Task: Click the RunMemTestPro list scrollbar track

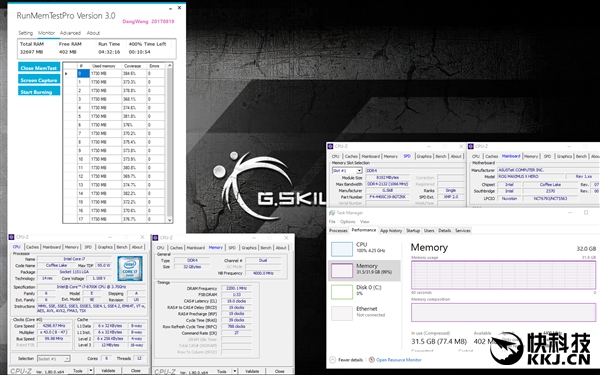Action: 170,143
